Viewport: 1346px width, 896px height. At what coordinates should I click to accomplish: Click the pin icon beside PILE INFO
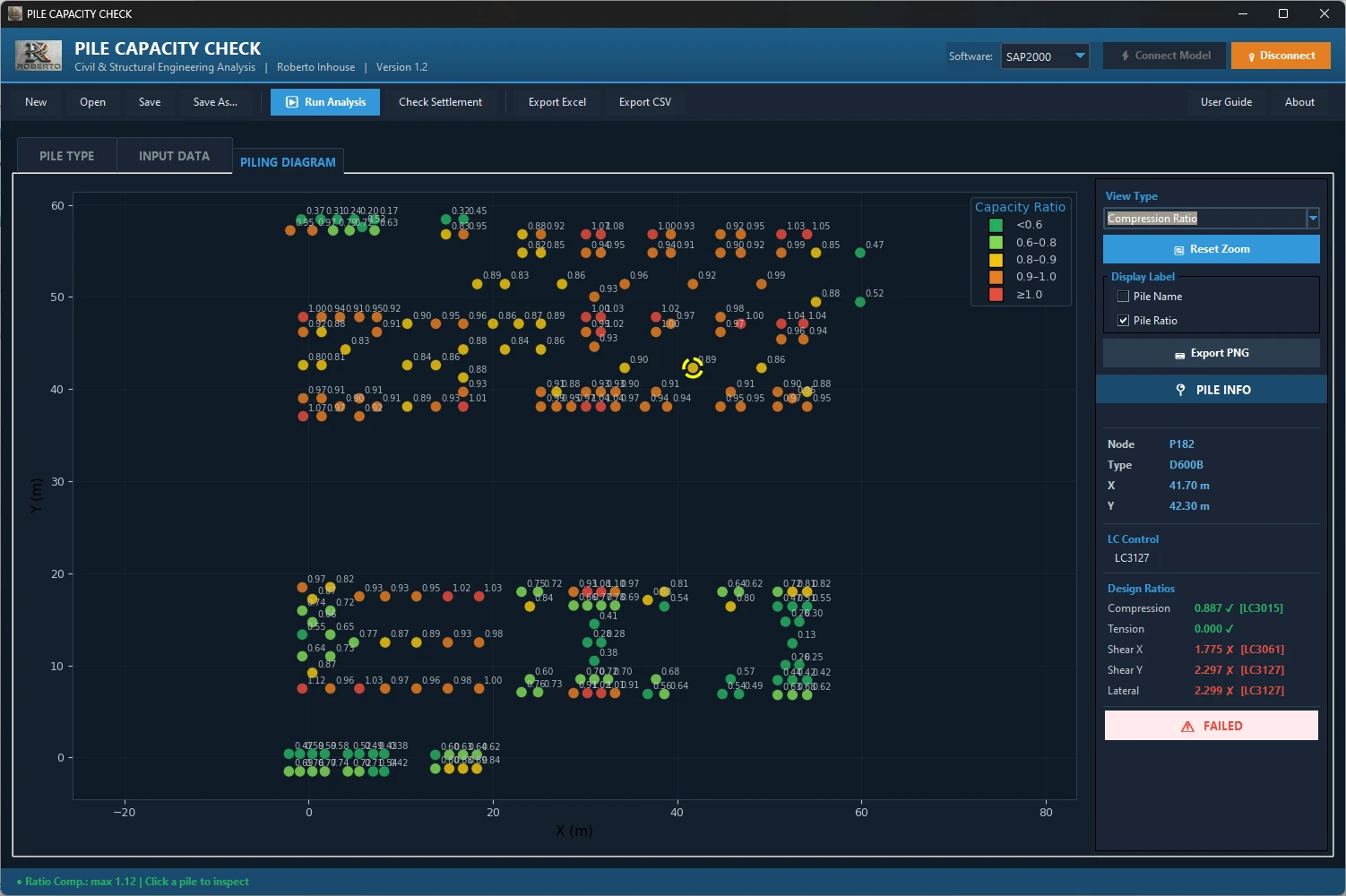coord(1180,390)
